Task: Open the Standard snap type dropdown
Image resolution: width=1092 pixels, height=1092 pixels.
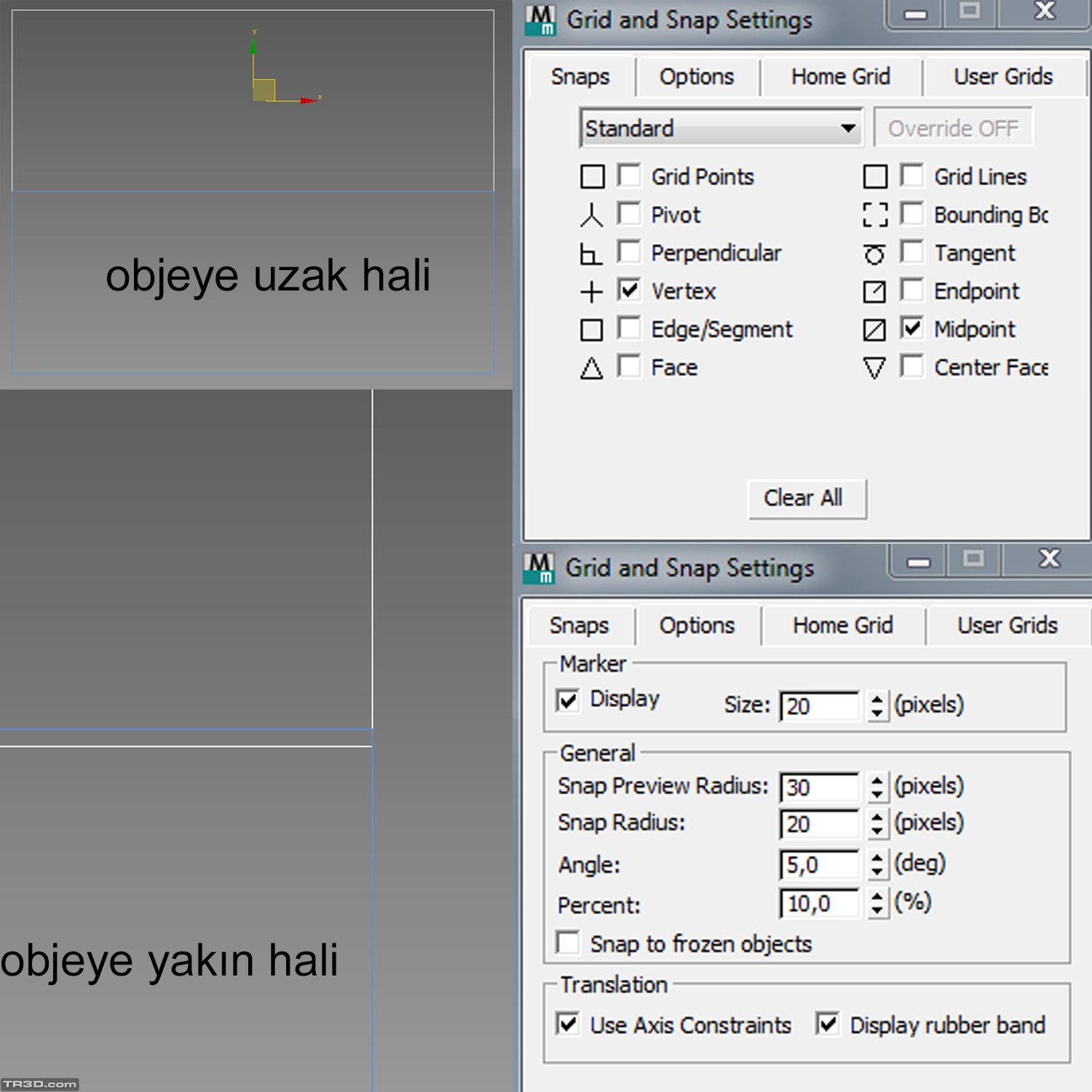Action: (x=721, y=128)
